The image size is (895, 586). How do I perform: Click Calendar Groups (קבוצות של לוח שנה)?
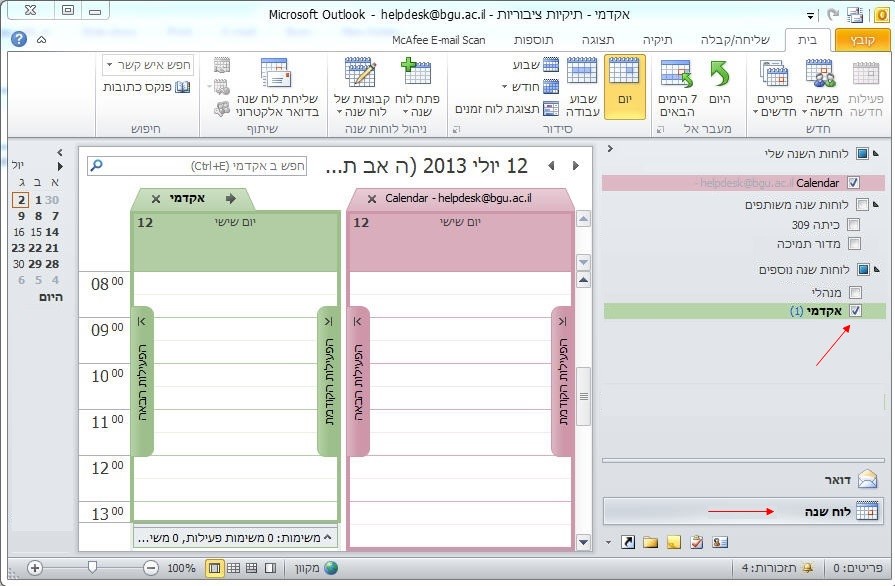tap(361, 87)
